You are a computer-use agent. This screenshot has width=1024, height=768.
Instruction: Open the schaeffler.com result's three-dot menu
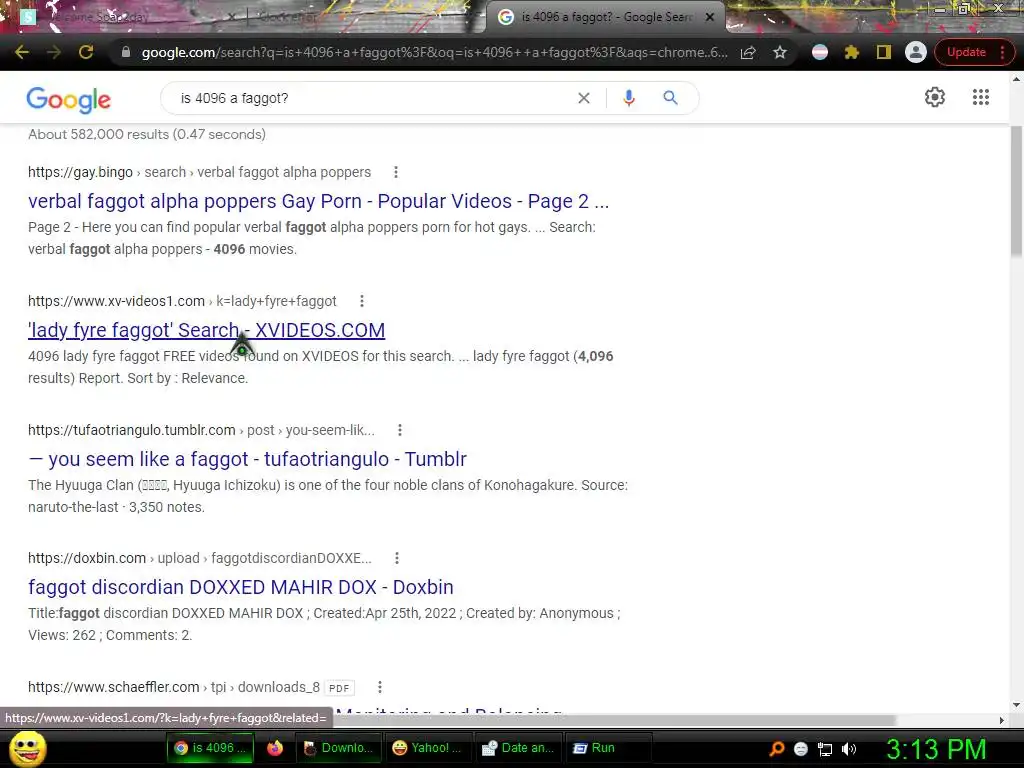point(379,687)
